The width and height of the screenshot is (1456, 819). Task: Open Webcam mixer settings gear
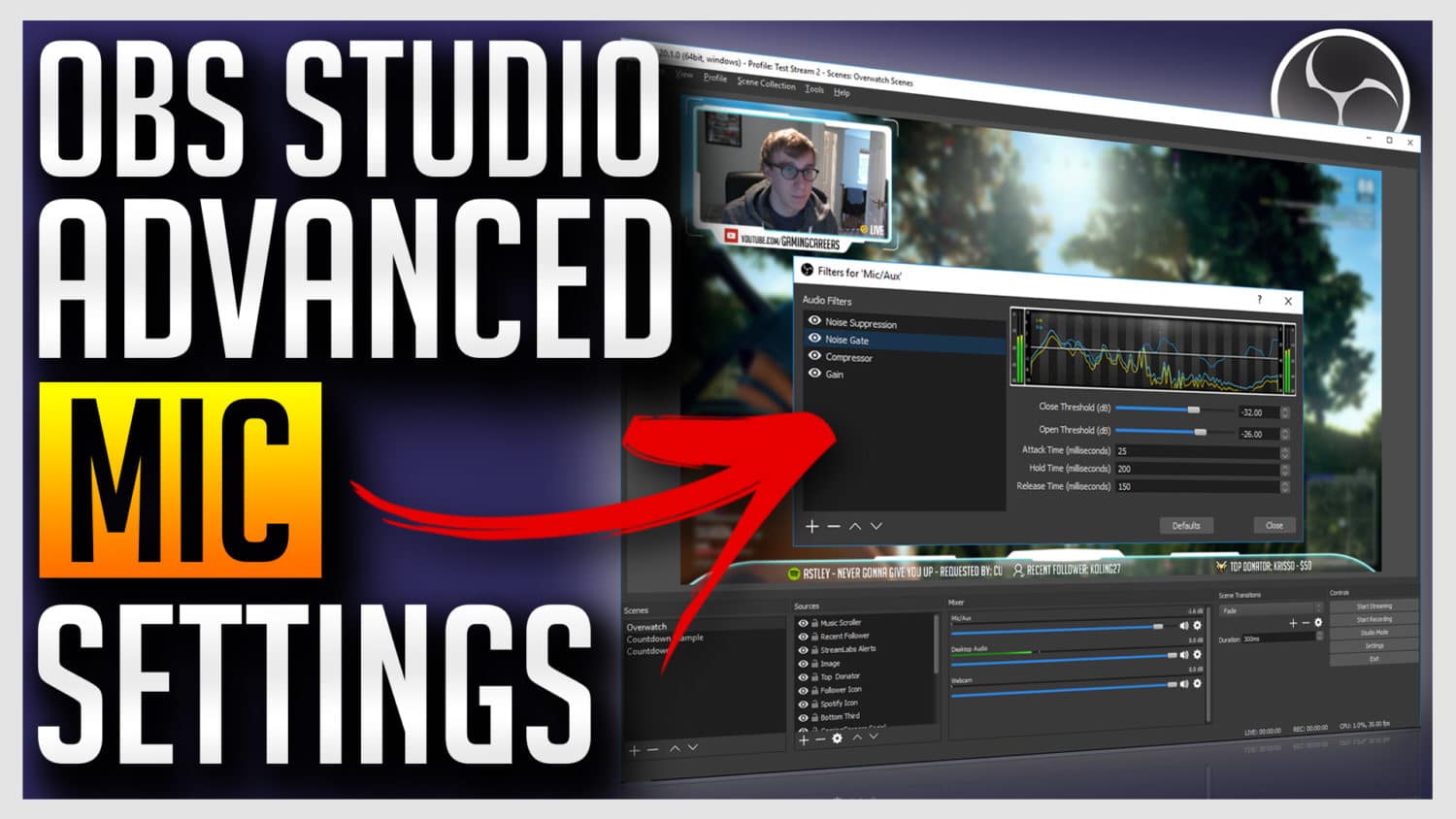pos(1197,683)
